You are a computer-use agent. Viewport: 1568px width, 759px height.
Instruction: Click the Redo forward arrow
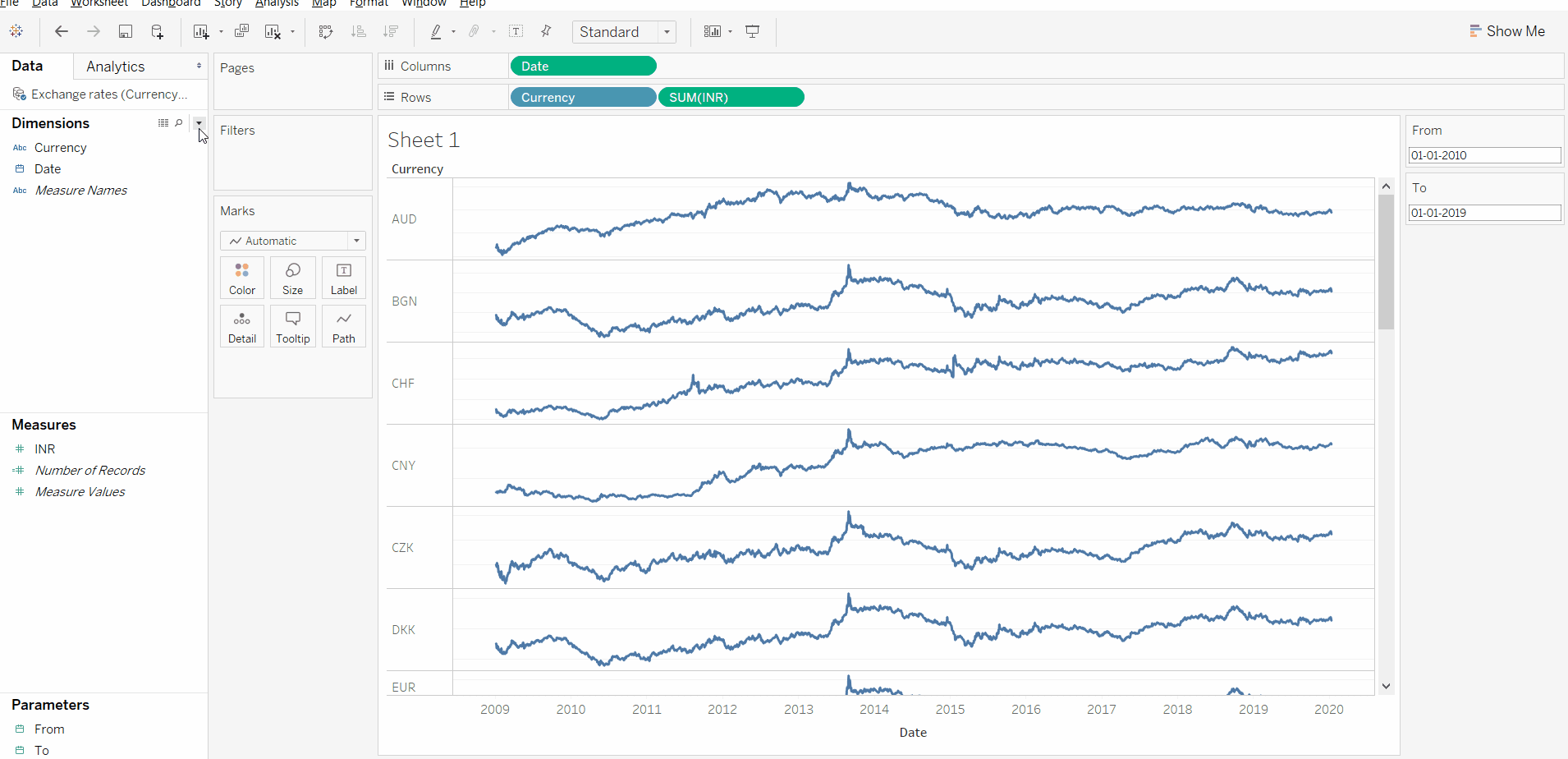(x=94, y=31)
